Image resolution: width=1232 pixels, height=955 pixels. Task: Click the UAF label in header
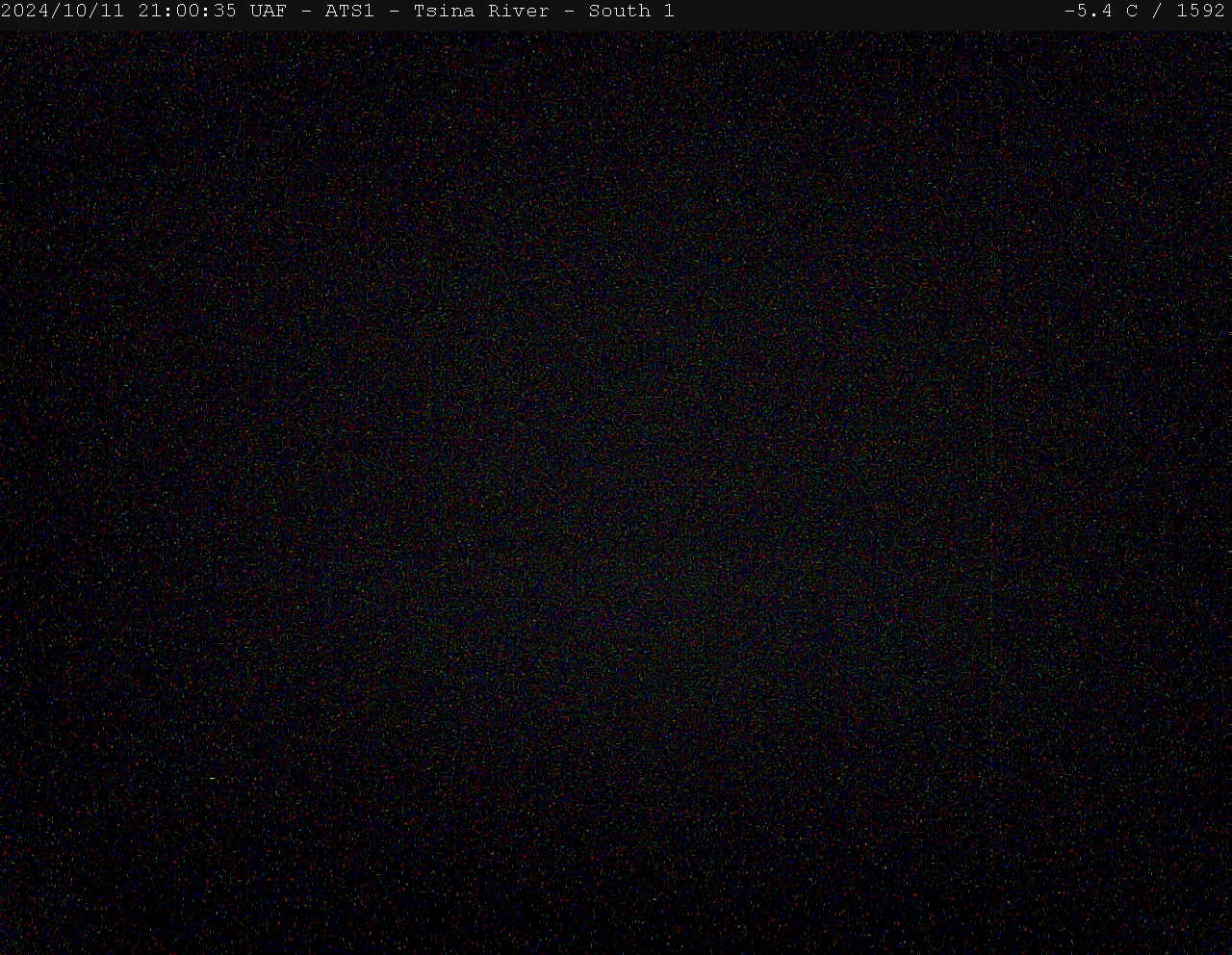[269, 12]
